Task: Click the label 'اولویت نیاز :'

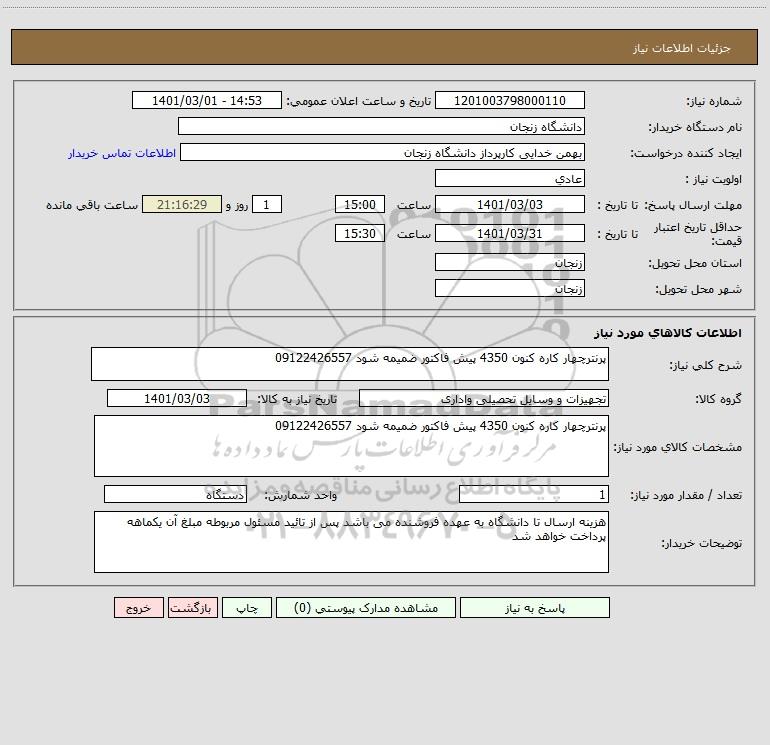Action: pos(714,179)
